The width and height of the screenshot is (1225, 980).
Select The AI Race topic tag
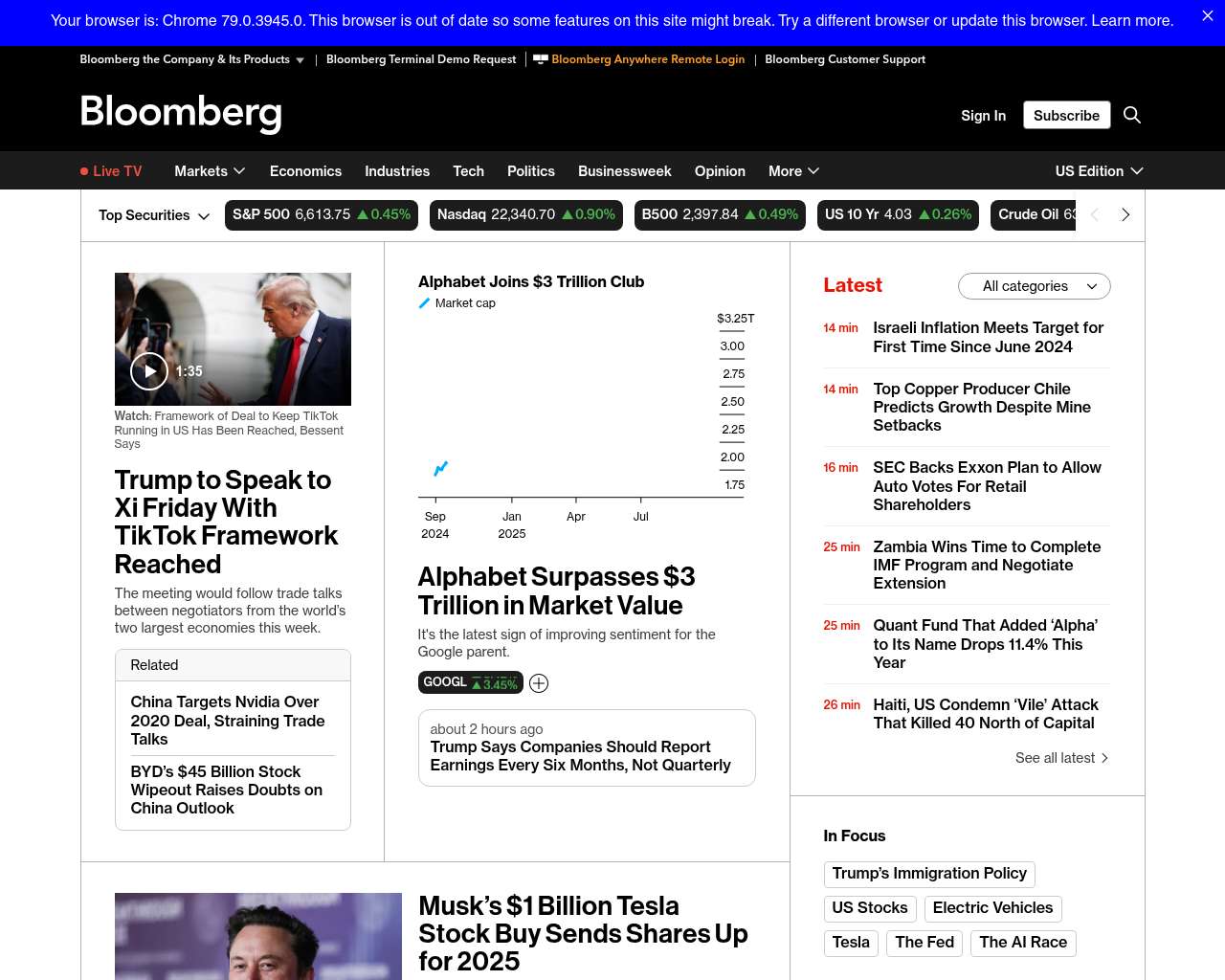1023,943
